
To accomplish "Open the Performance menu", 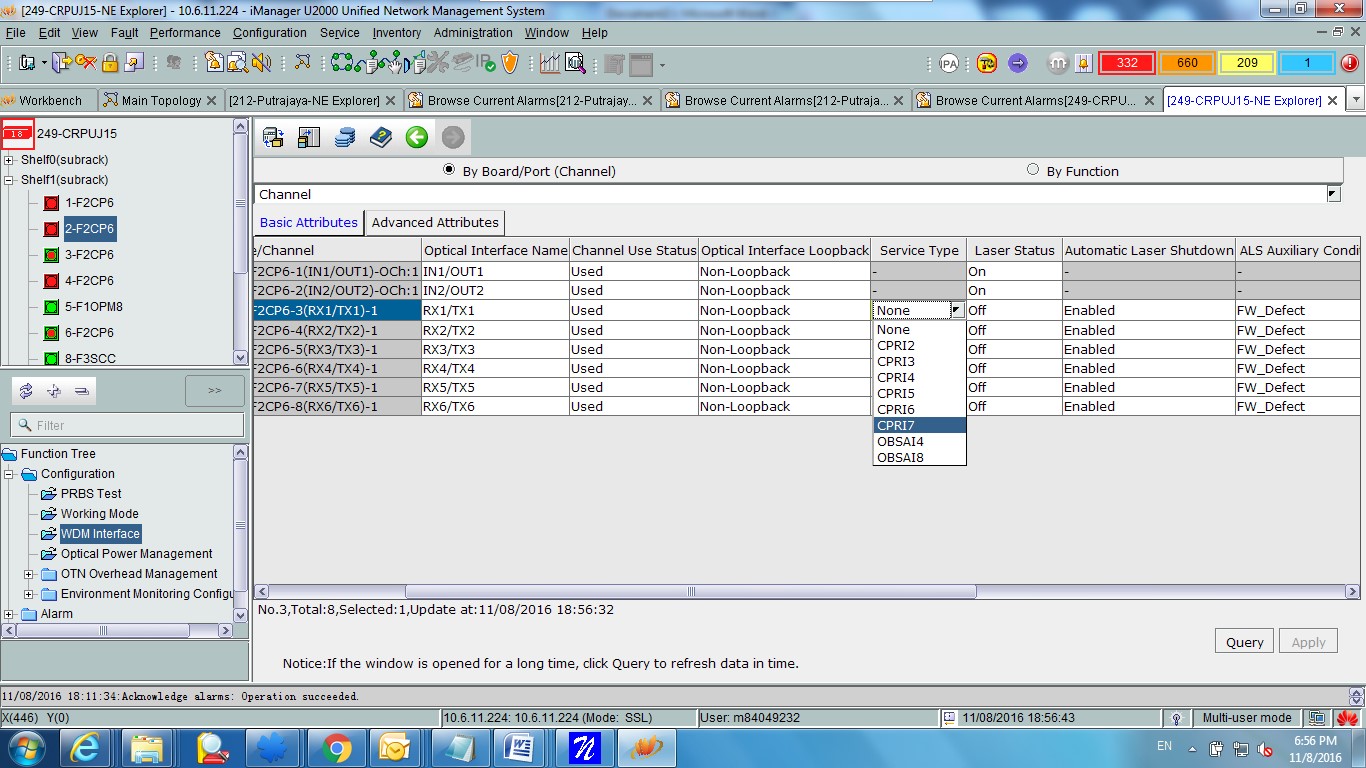I will pos(185,33).
